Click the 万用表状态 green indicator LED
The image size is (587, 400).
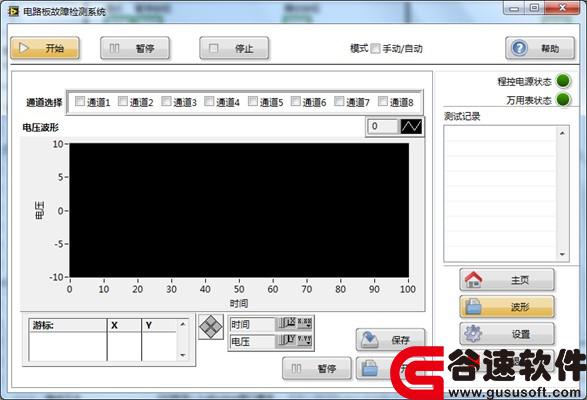tap(563, 100)
